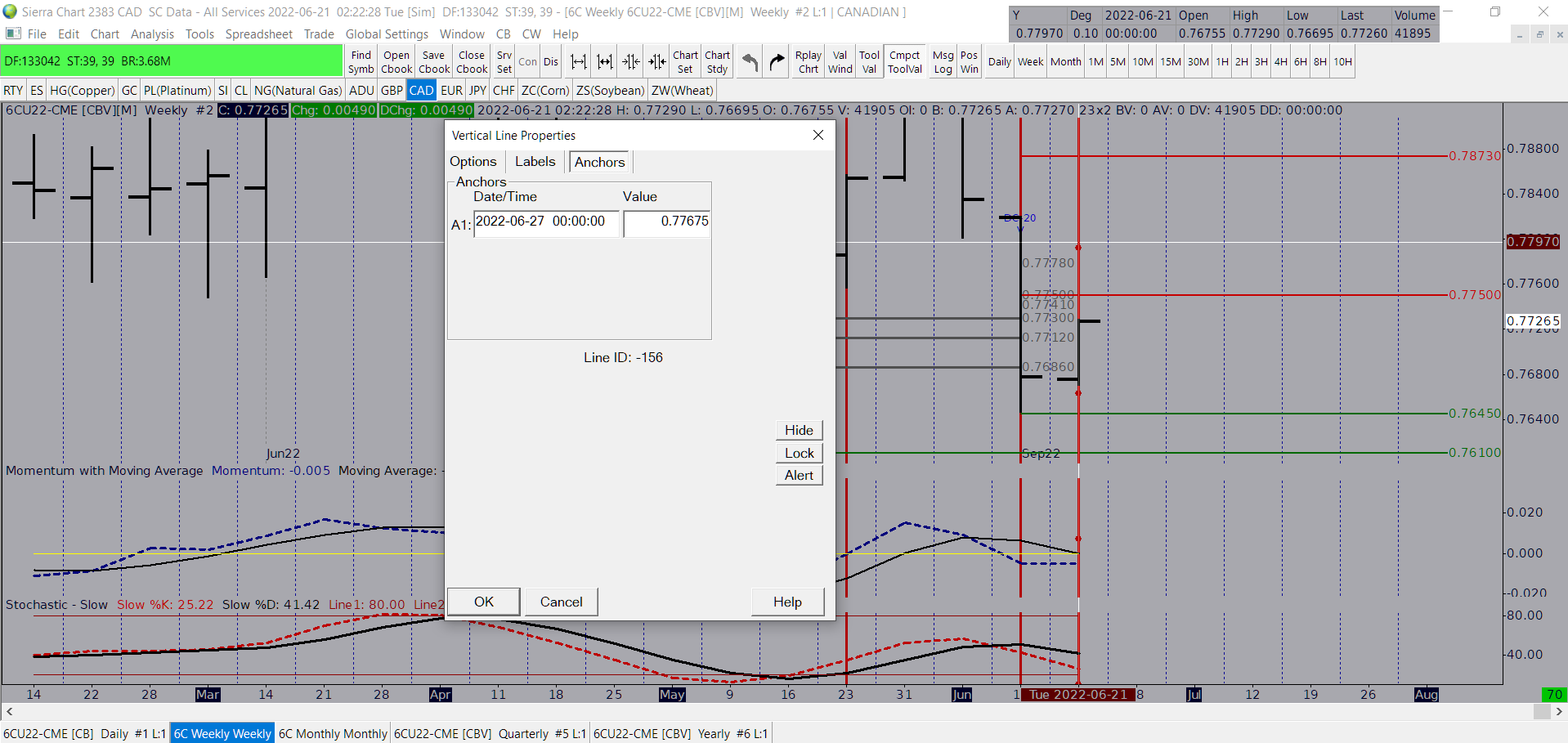Click the Save Cbook toolbar button
1568x743 pixels.
[434, 62]
